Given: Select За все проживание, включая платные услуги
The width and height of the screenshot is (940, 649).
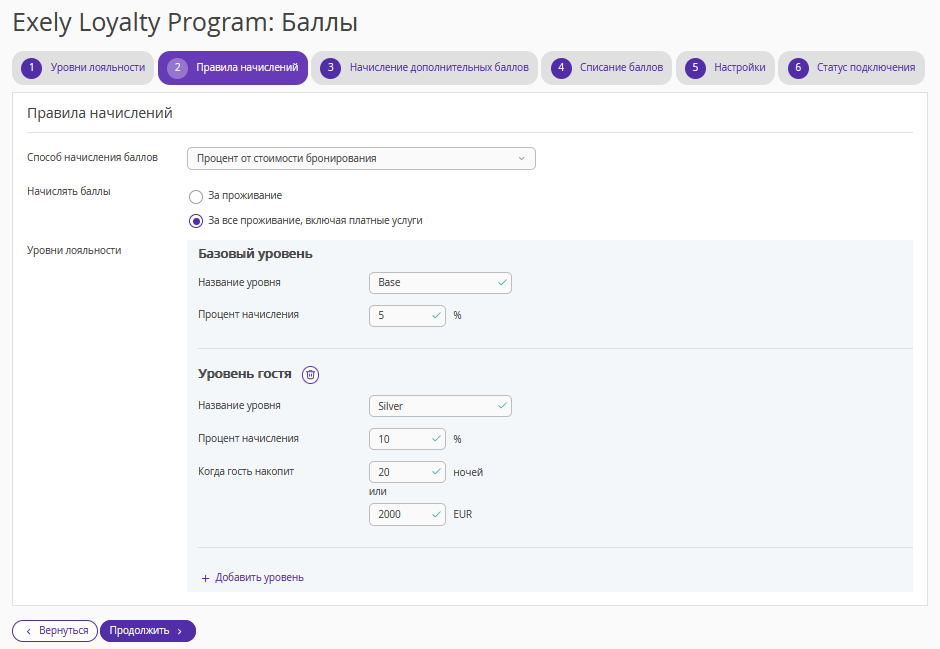Looking at the screenshot, I should (x=195, y=221).
